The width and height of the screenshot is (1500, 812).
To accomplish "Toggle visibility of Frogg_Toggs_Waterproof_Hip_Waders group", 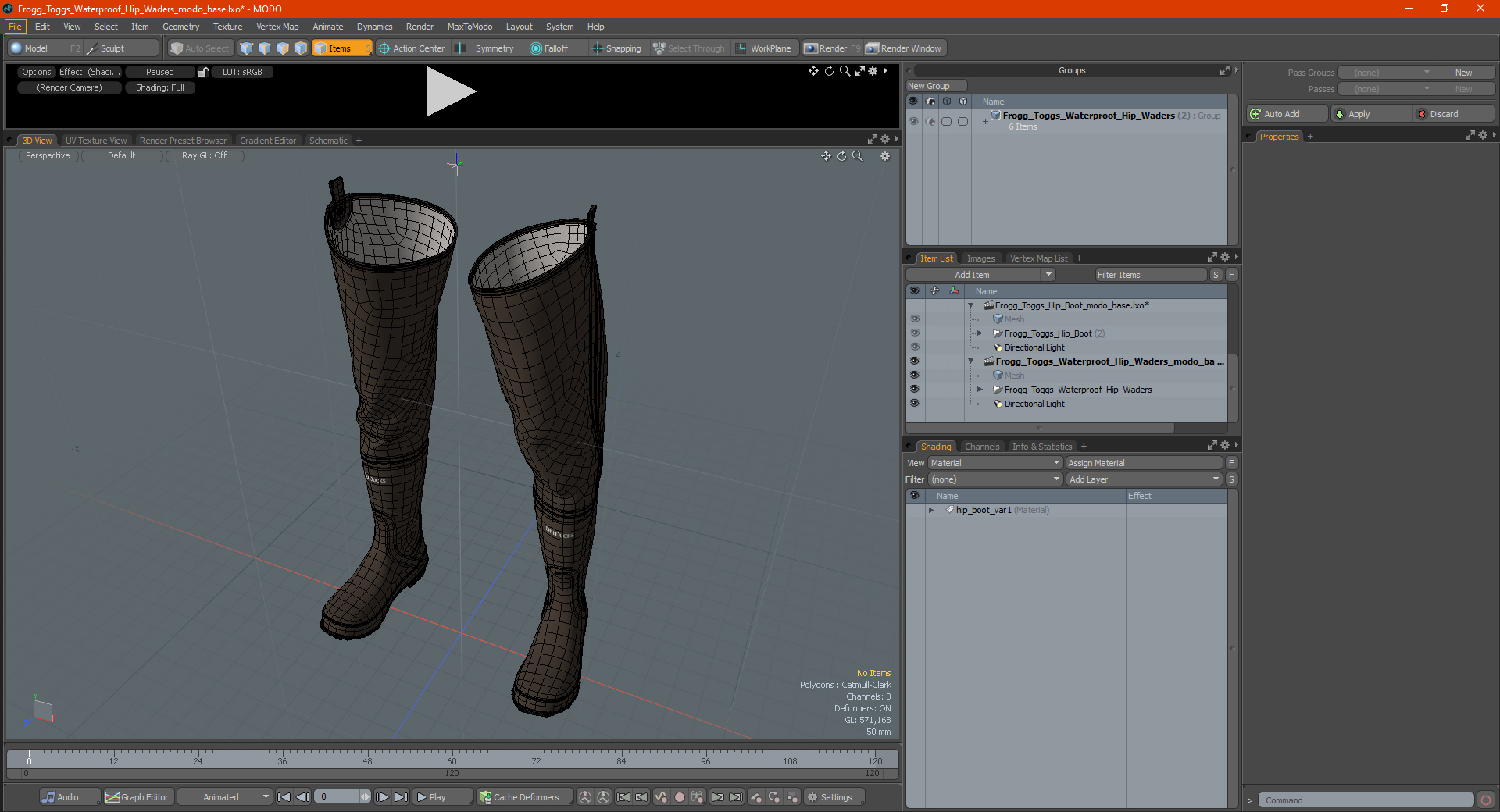I will click(x=913, y=121).
